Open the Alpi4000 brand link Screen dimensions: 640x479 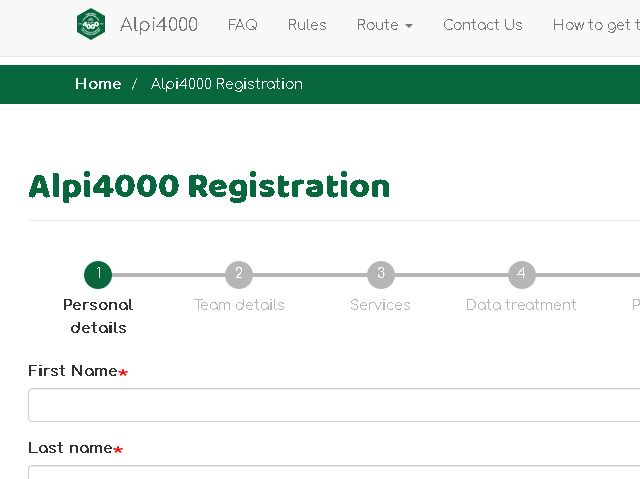pos(159,24)
